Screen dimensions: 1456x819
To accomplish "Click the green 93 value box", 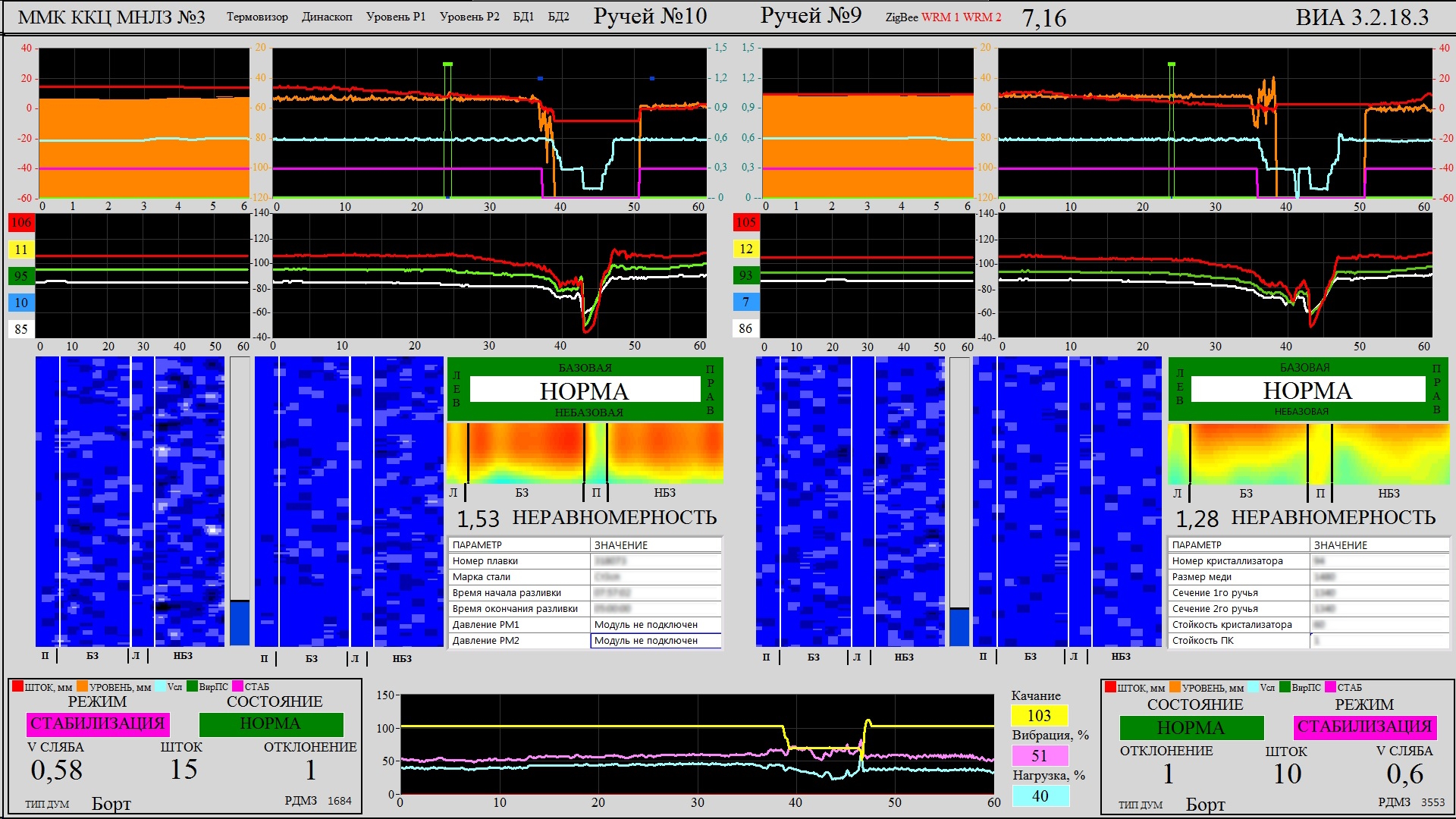I will tap(746, 275).
